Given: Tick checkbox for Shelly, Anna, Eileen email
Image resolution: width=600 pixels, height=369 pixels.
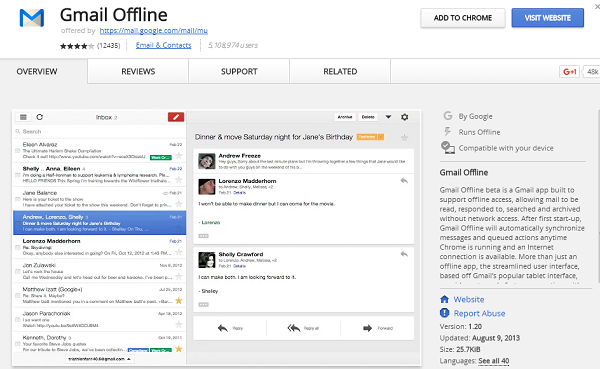Looking at the screenshot, I should click(x=18, y=175).
